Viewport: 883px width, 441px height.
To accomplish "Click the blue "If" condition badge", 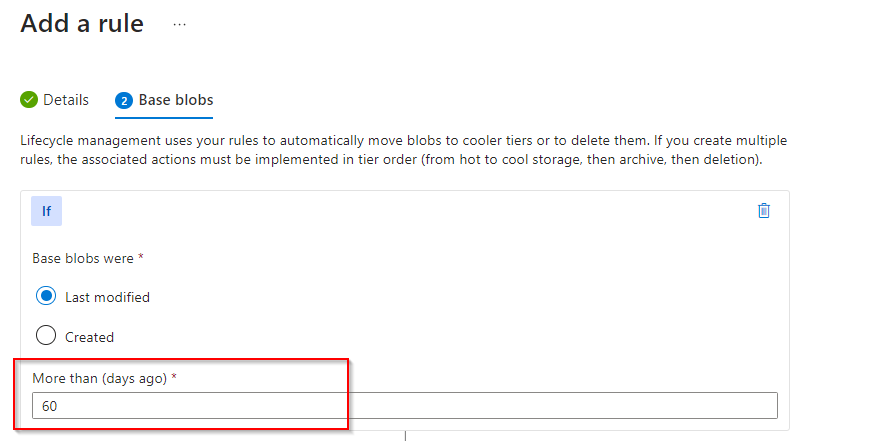I will click(x=47, y=211).
